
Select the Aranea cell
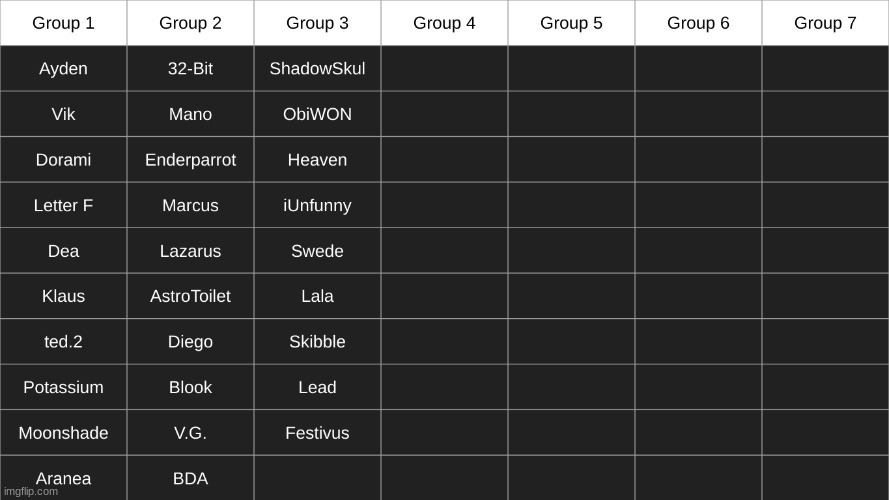click(x=63, y=477)
